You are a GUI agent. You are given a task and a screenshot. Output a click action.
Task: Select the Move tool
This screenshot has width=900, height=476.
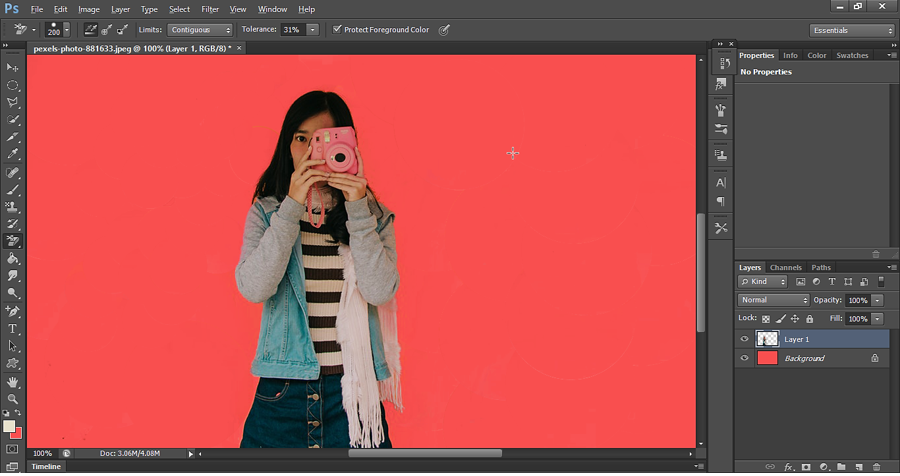pyautogui.click(x=13, y=67)
